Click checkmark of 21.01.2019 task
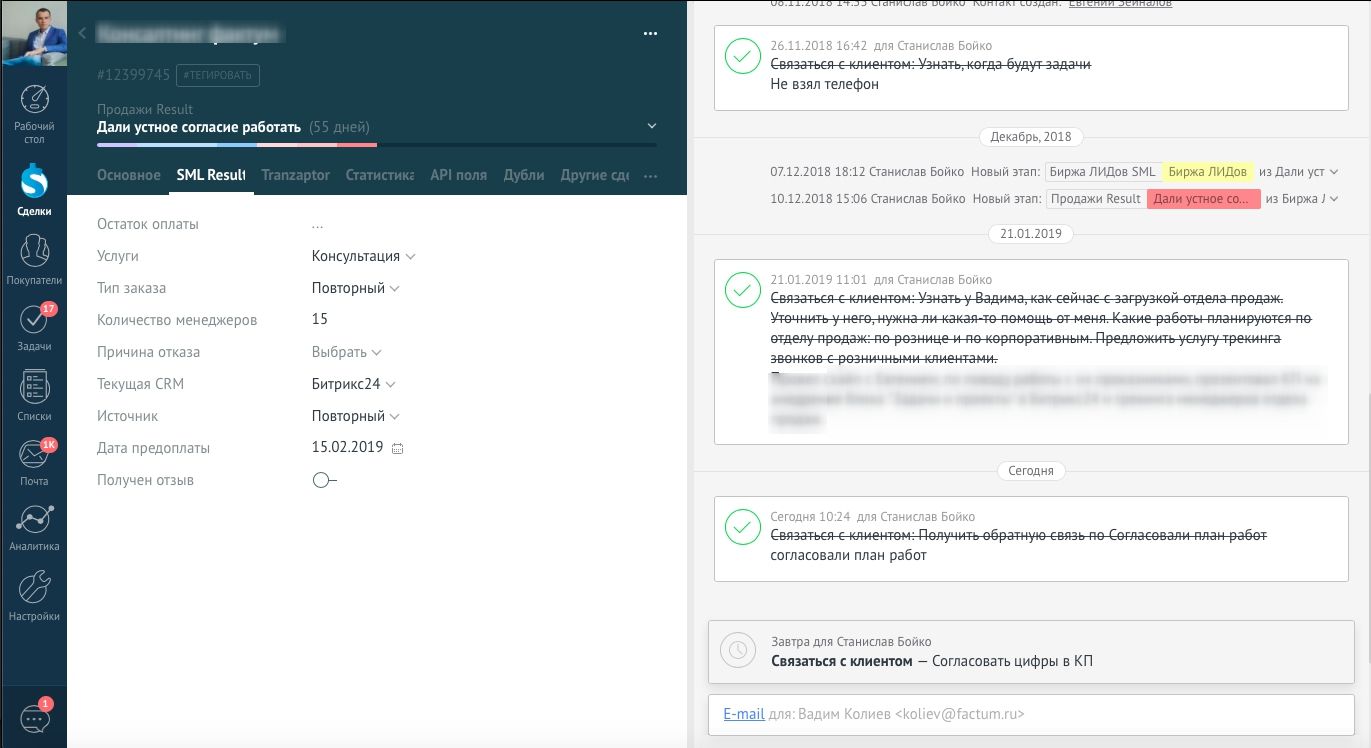The height and width of the screenshot is (748, 1371). 742,290
